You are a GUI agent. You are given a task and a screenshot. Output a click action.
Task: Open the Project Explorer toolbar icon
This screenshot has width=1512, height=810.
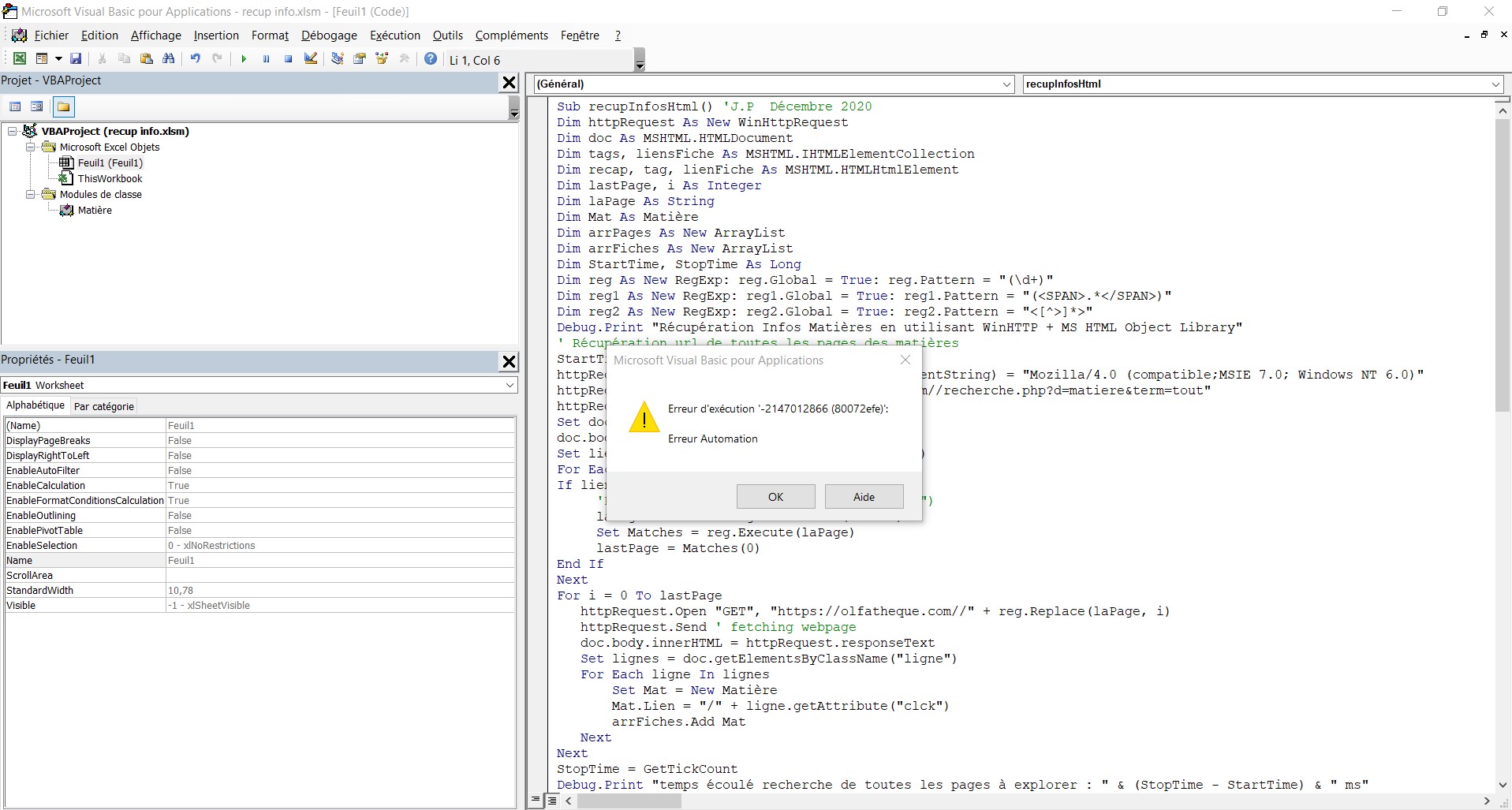pos(337,59)
